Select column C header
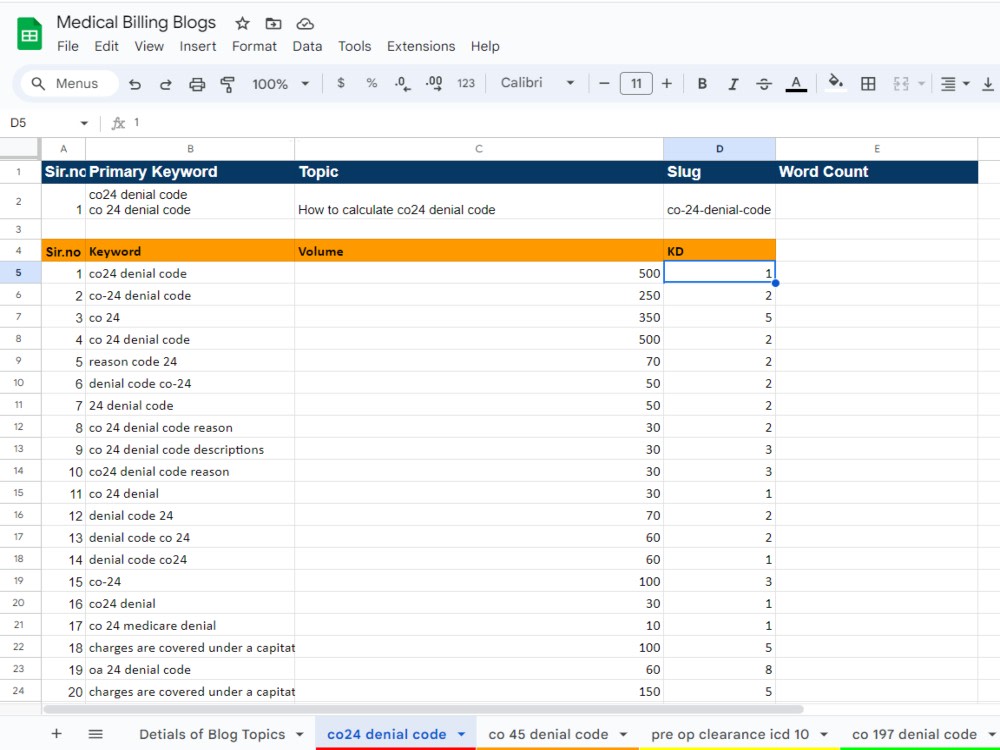 tap(479, 149)
